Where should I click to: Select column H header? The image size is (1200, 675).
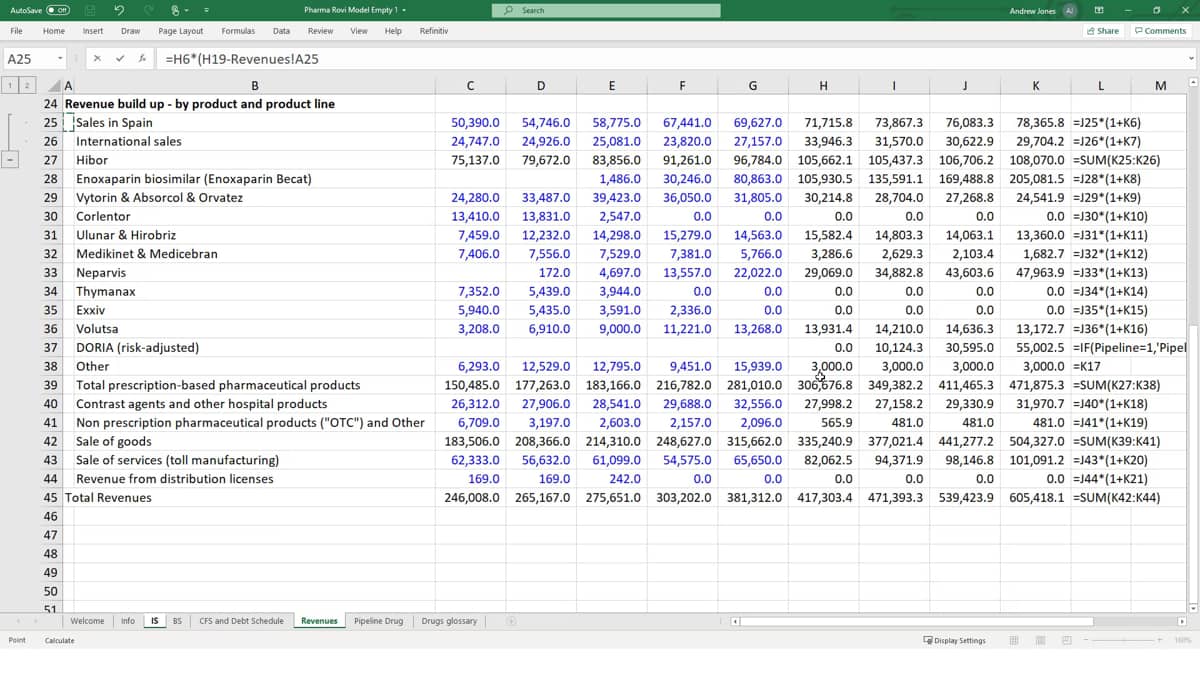click(x=823, y=86)
